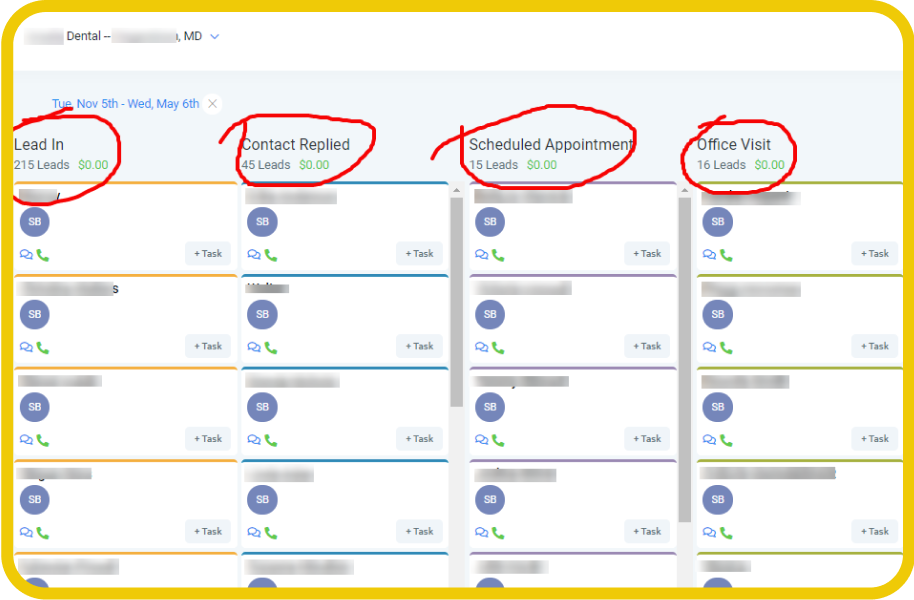914x600 pixels.
Task: Click the Contact Replied column scrollbar
Action: [x=456, y=300]
